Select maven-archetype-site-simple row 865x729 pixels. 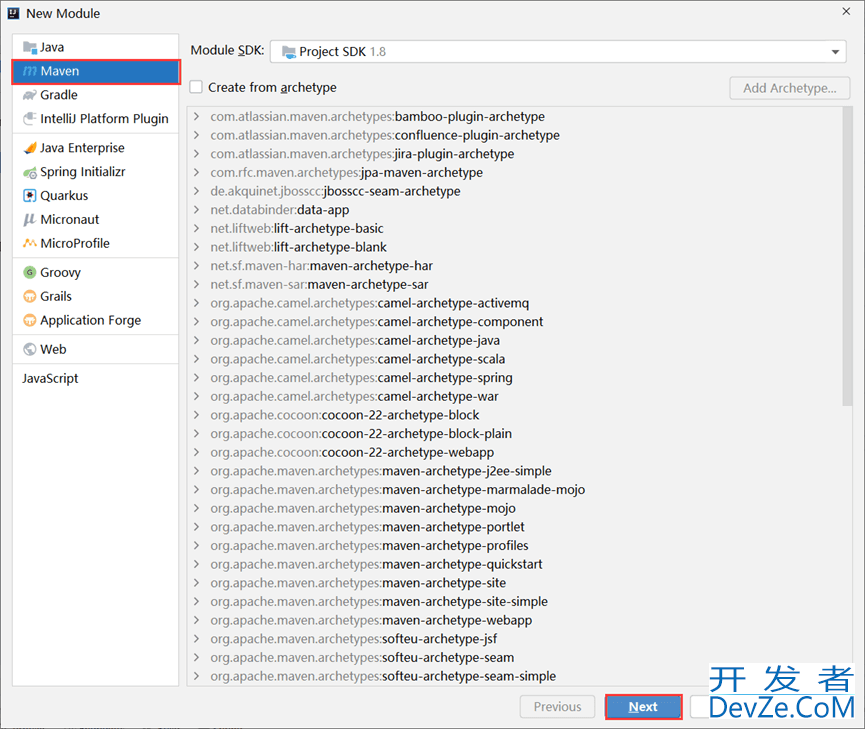[516, 602]
